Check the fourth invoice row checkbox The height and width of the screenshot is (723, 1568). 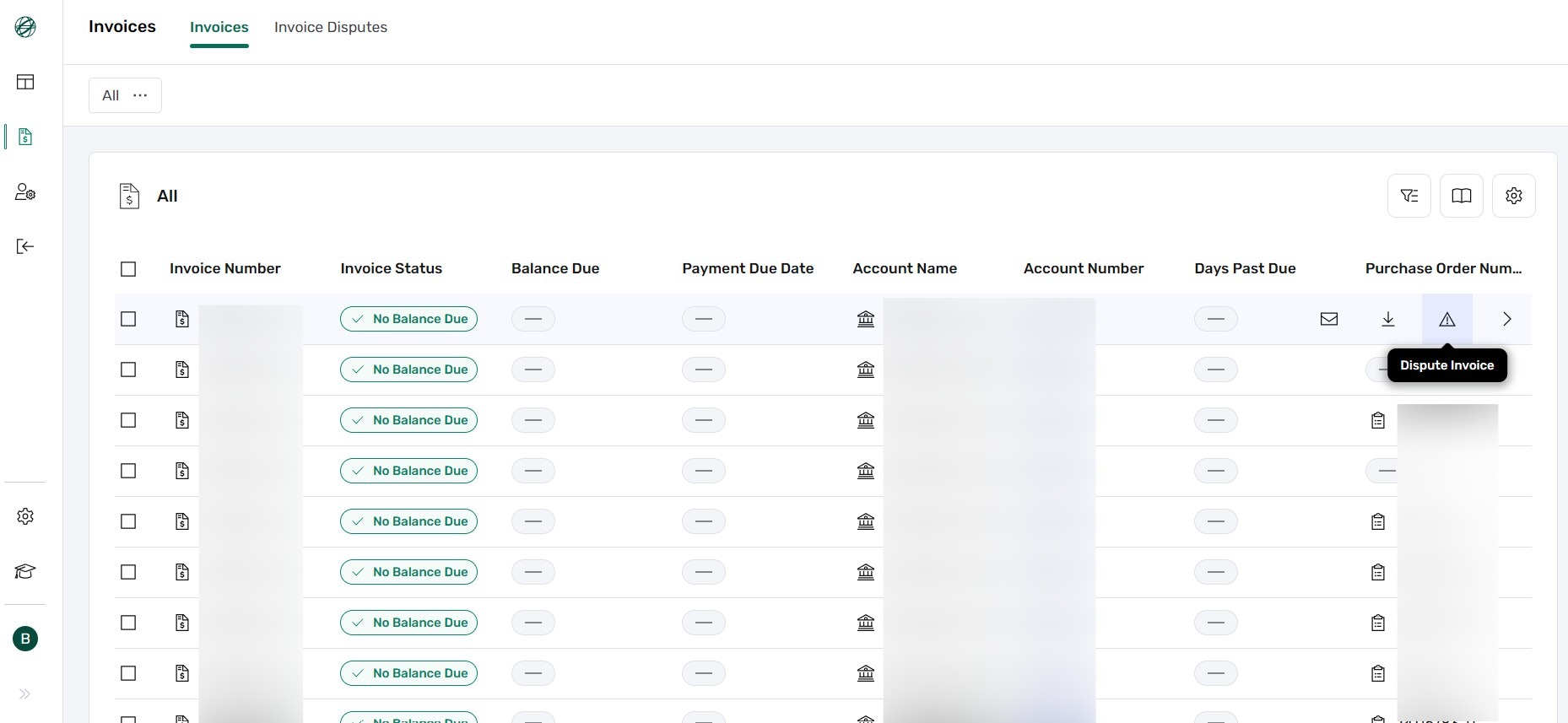pos(128,471)
